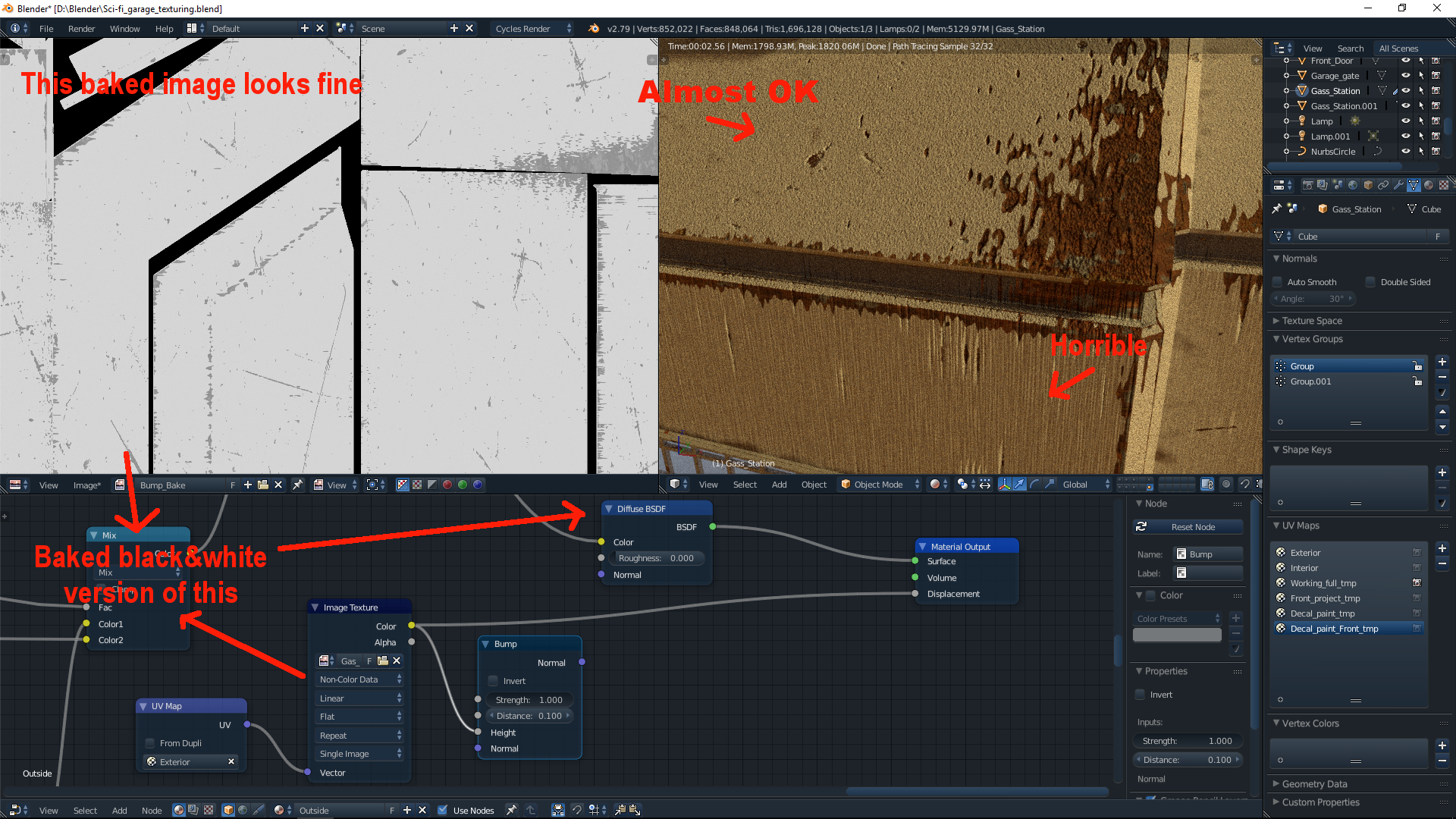Click the red channel display button
The height and width of the screenshot is (819, 1456).
click(447, 485)
